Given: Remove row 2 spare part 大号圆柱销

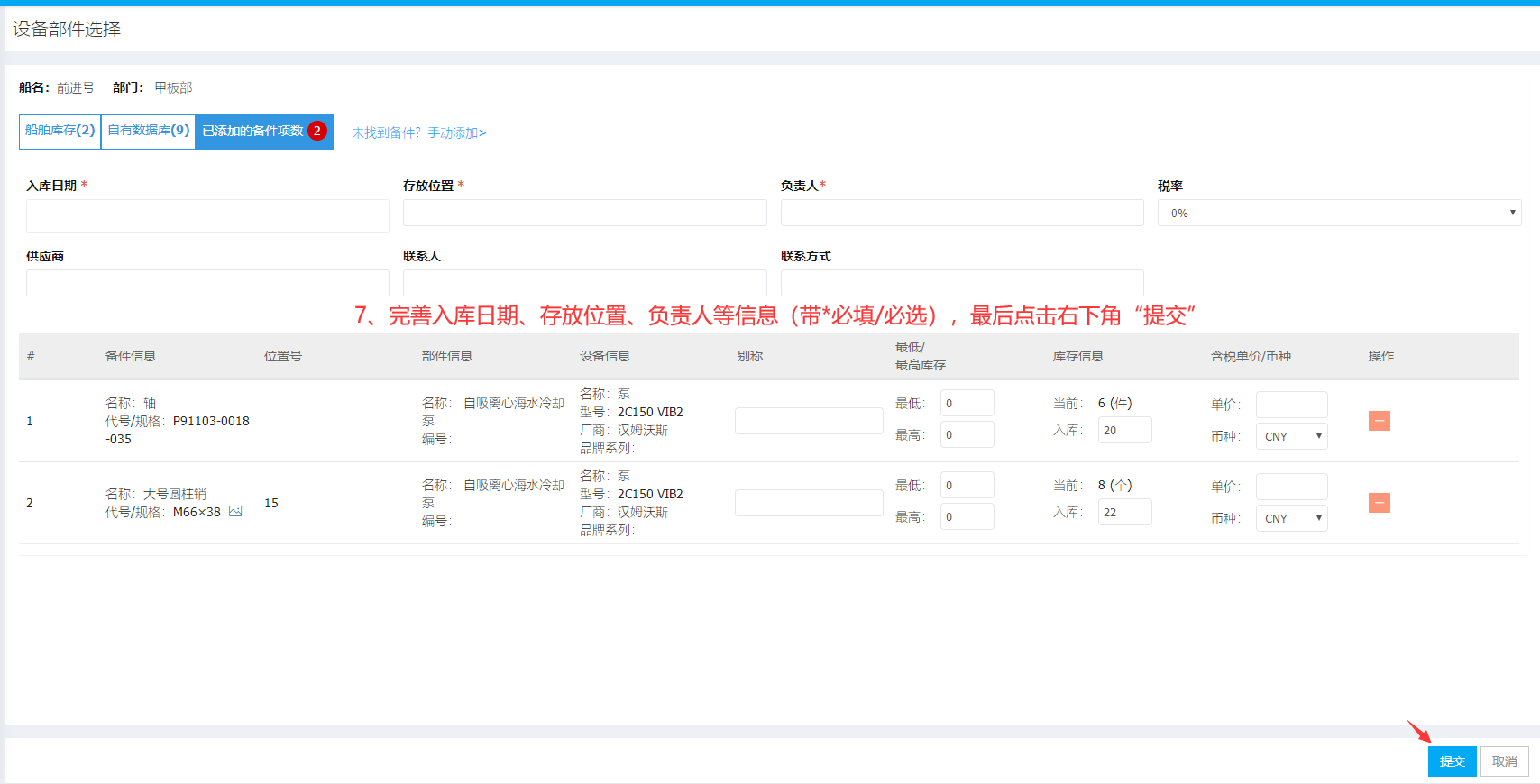Looking at the screenshot, I should pos(1379,503).
